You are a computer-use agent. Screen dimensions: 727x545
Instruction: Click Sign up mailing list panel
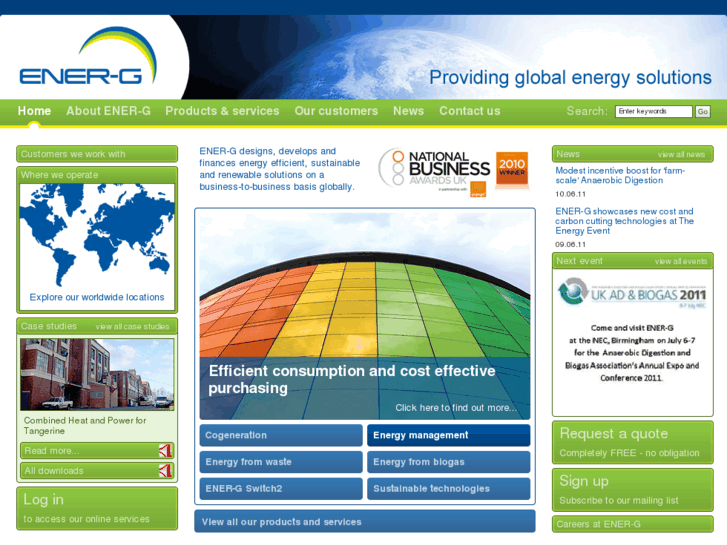pyautogui.click(x=633, y=490)
